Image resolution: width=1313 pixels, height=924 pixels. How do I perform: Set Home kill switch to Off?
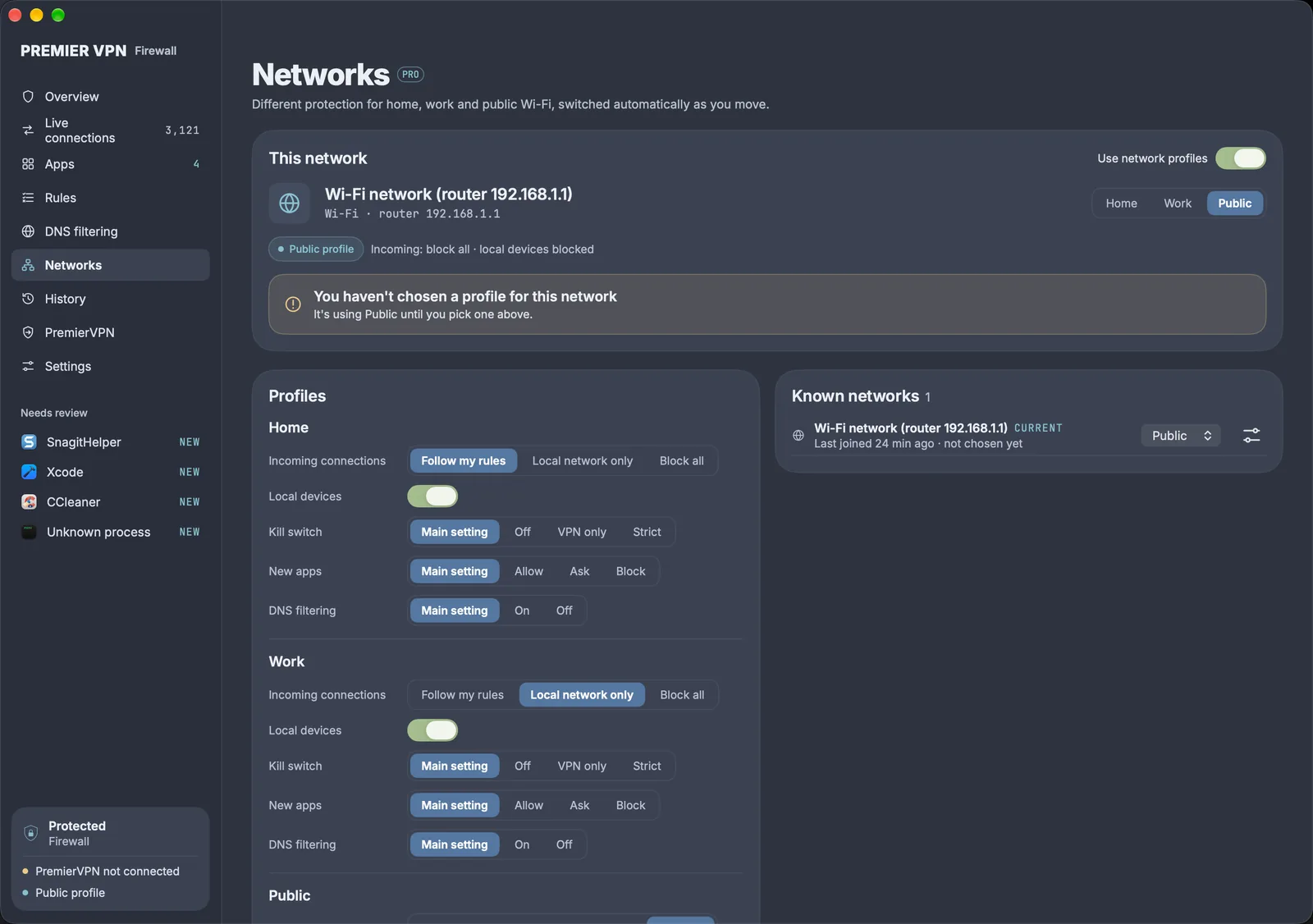coord(523,532)
